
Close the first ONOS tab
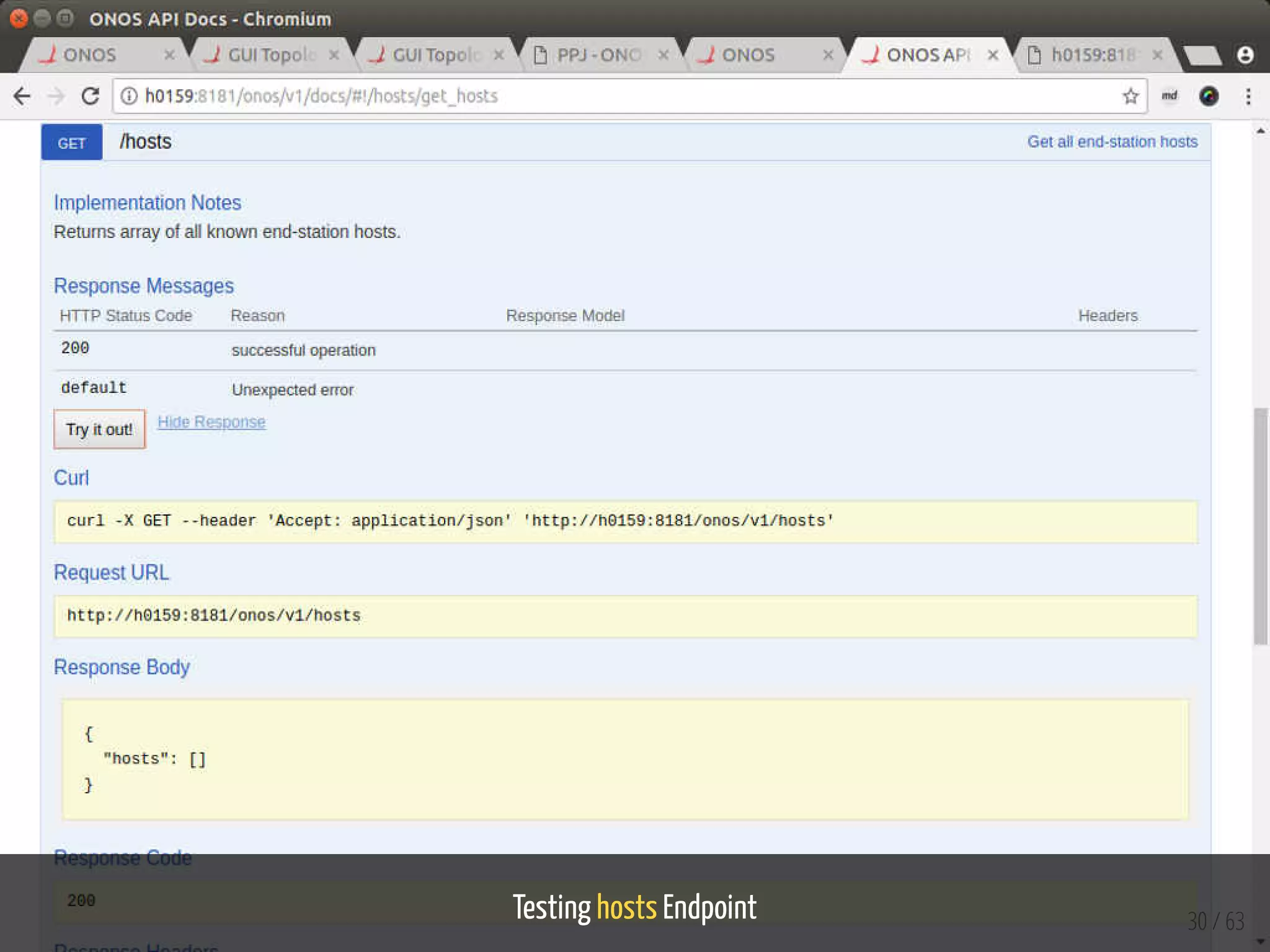point(169,55)
